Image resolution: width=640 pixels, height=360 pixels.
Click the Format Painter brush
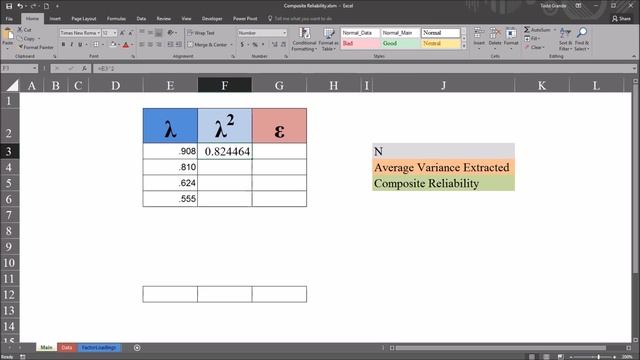[x=21, y=47]
